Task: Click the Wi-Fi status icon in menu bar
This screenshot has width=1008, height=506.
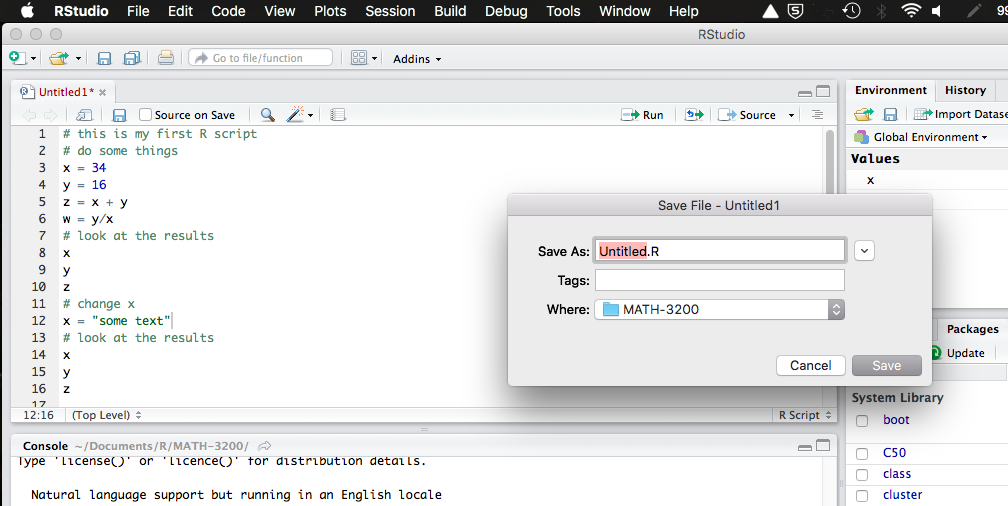Action: (910, 10)
